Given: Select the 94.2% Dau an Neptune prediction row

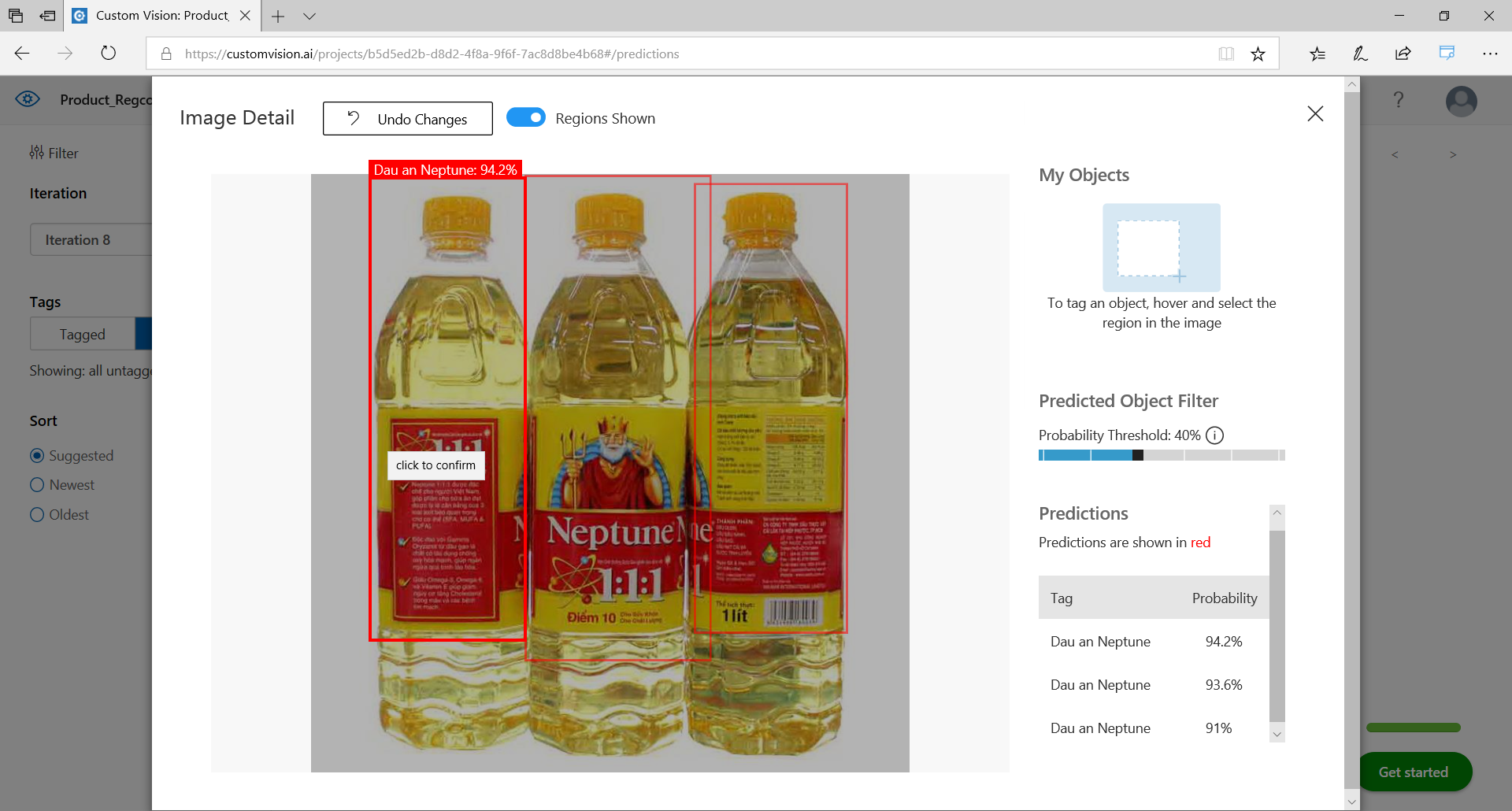Looking at the screenshot, I should point(1154,642).
